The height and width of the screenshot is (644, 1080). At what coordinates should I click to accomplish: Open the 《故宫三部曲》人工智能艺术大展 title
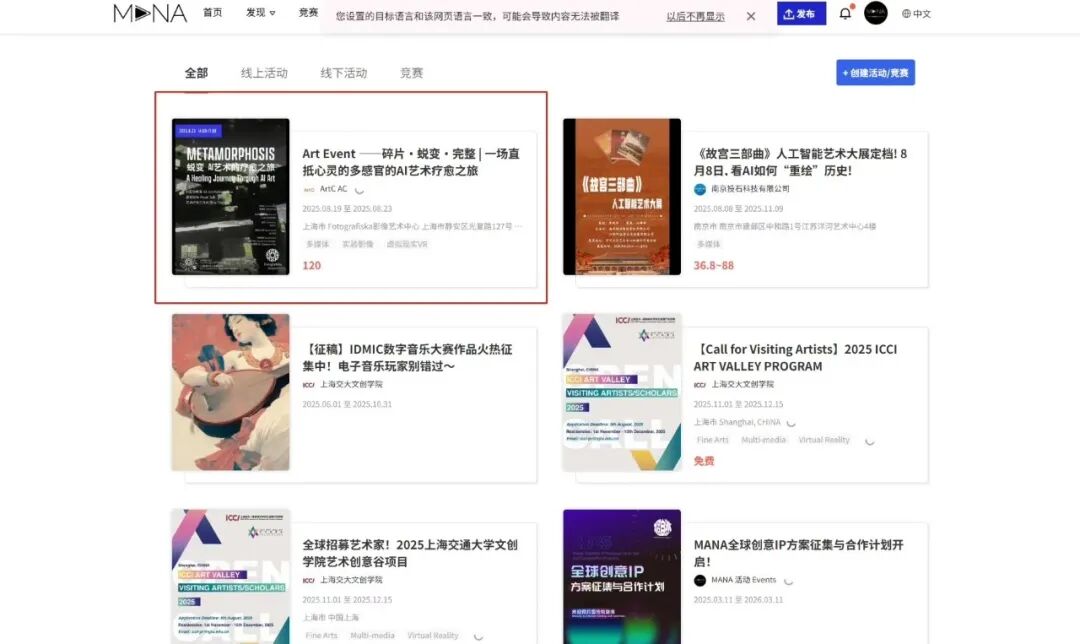(800, 162)
